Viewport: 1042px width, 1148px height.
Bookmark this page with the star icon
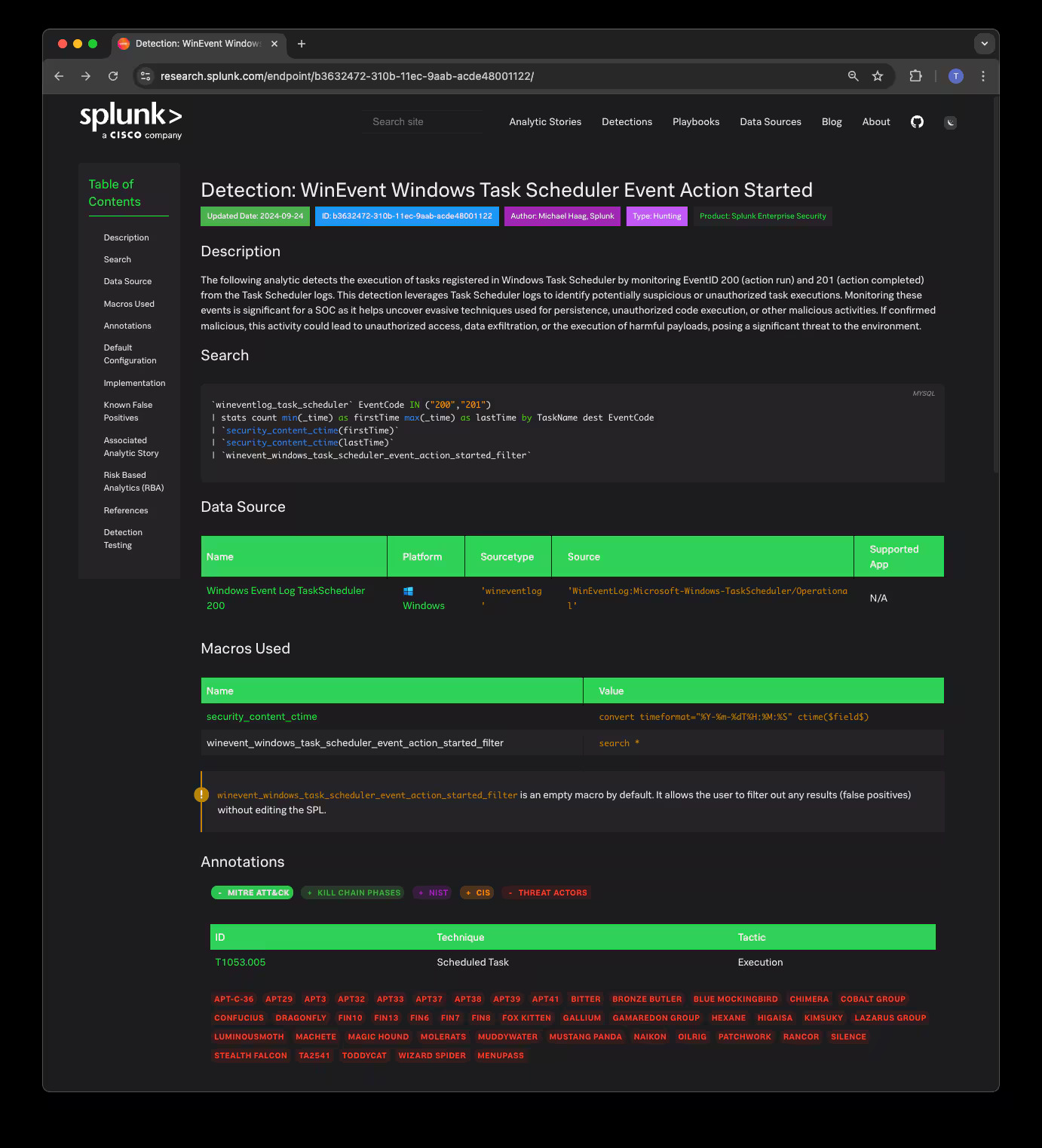[878, 76]
